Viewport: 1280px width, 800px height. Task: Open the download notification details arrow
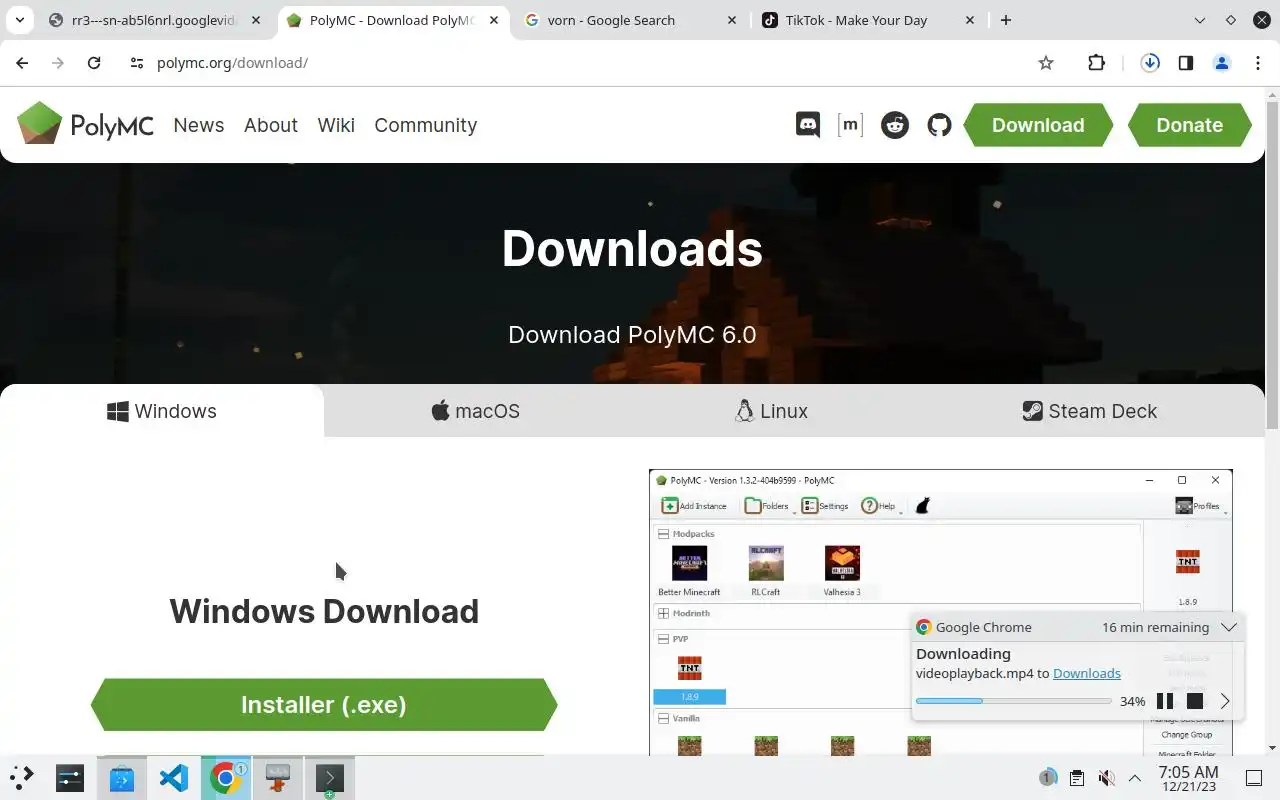[x=1225, y=701]
